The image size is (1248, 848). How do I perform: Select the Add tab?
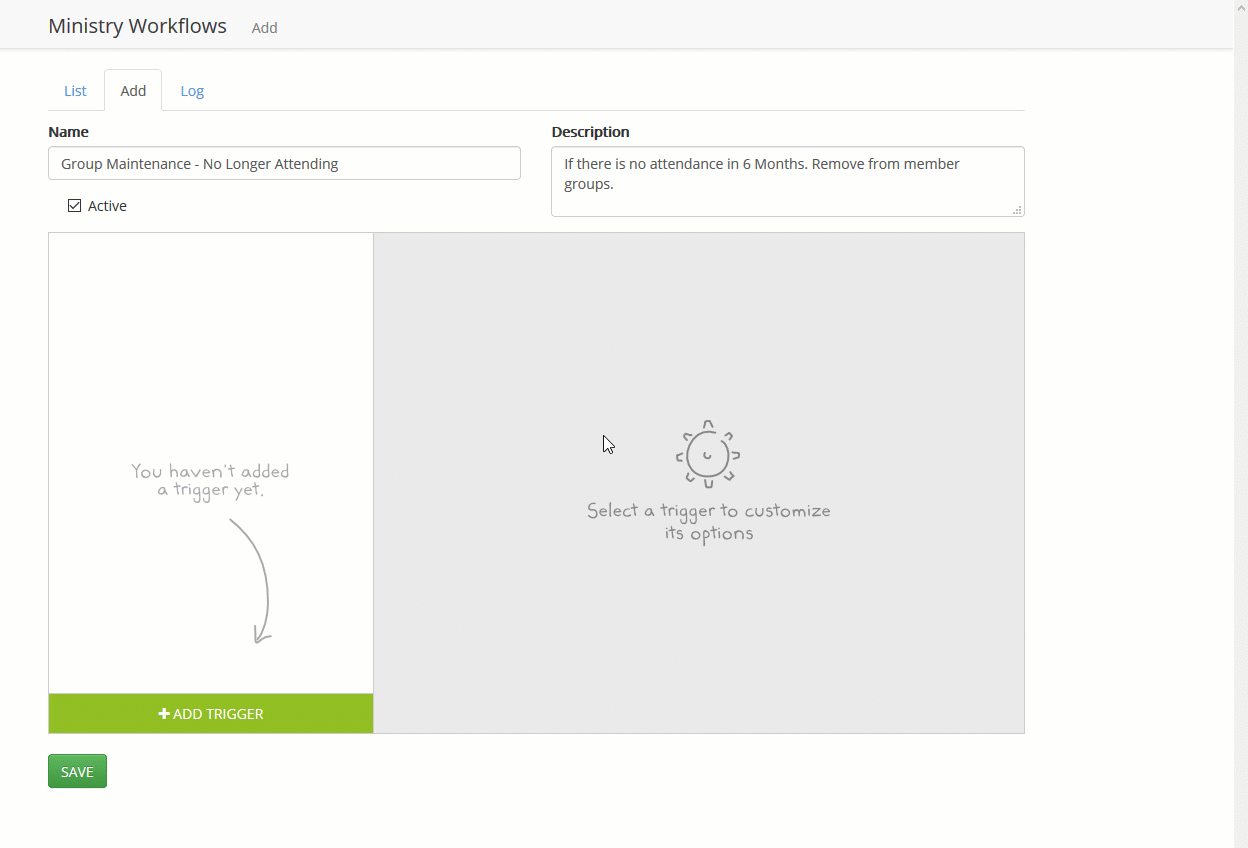click(x=133, y=91)
